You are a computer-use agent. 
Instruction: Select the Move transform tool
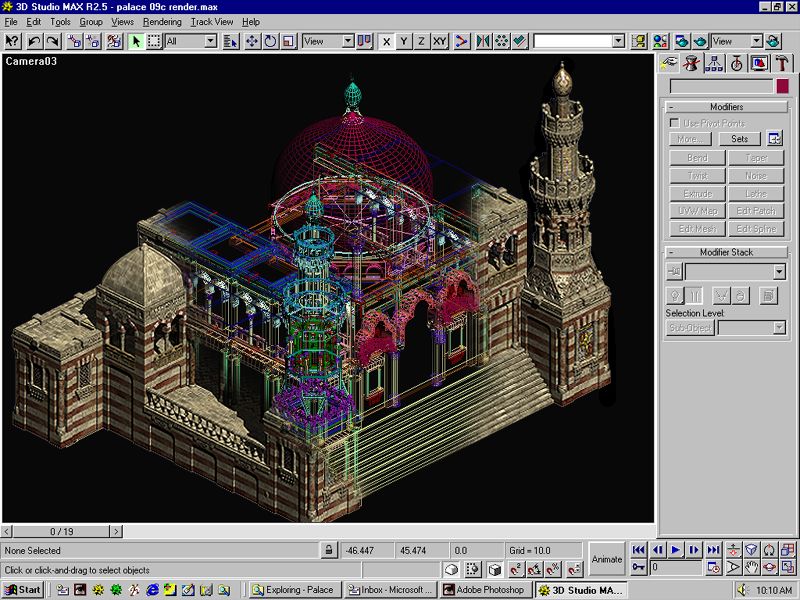coord(252,42)
